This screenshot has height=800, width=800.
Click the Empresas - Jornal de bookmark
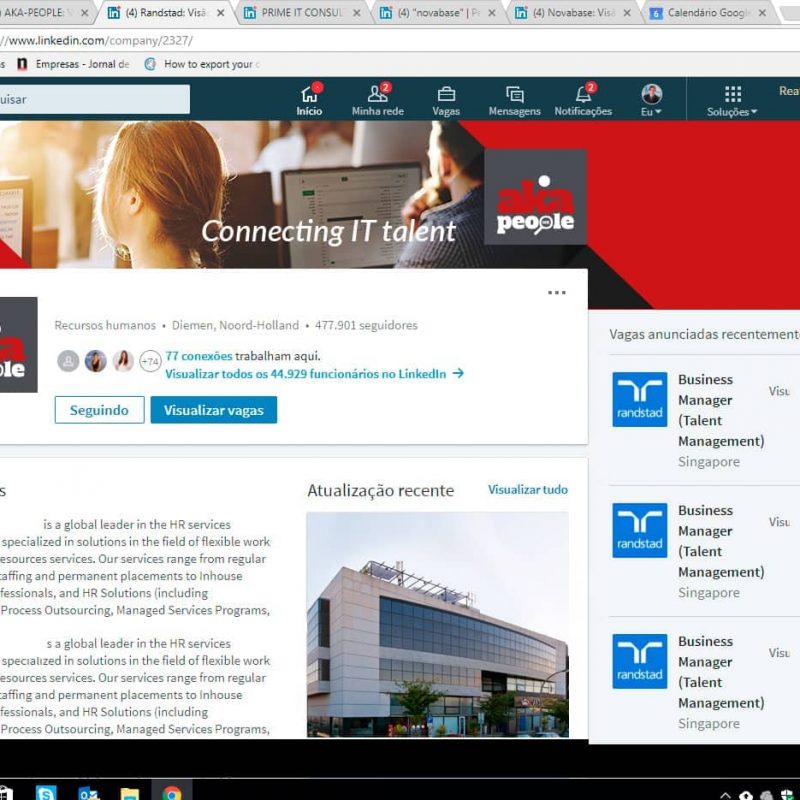73,64
